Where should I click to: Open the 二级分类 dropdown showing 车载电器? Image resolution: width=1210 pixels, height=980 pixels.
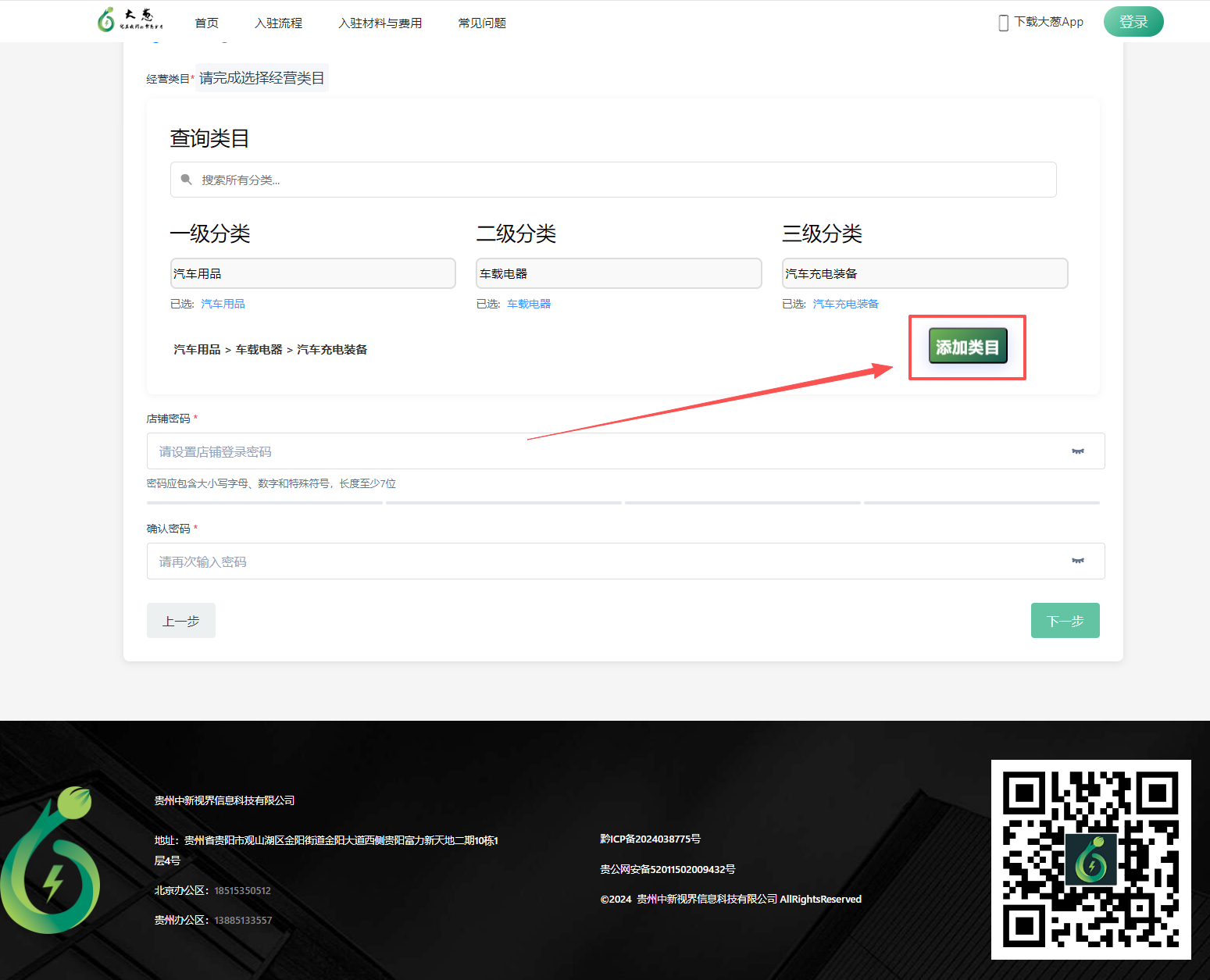[x=618, y=273]
